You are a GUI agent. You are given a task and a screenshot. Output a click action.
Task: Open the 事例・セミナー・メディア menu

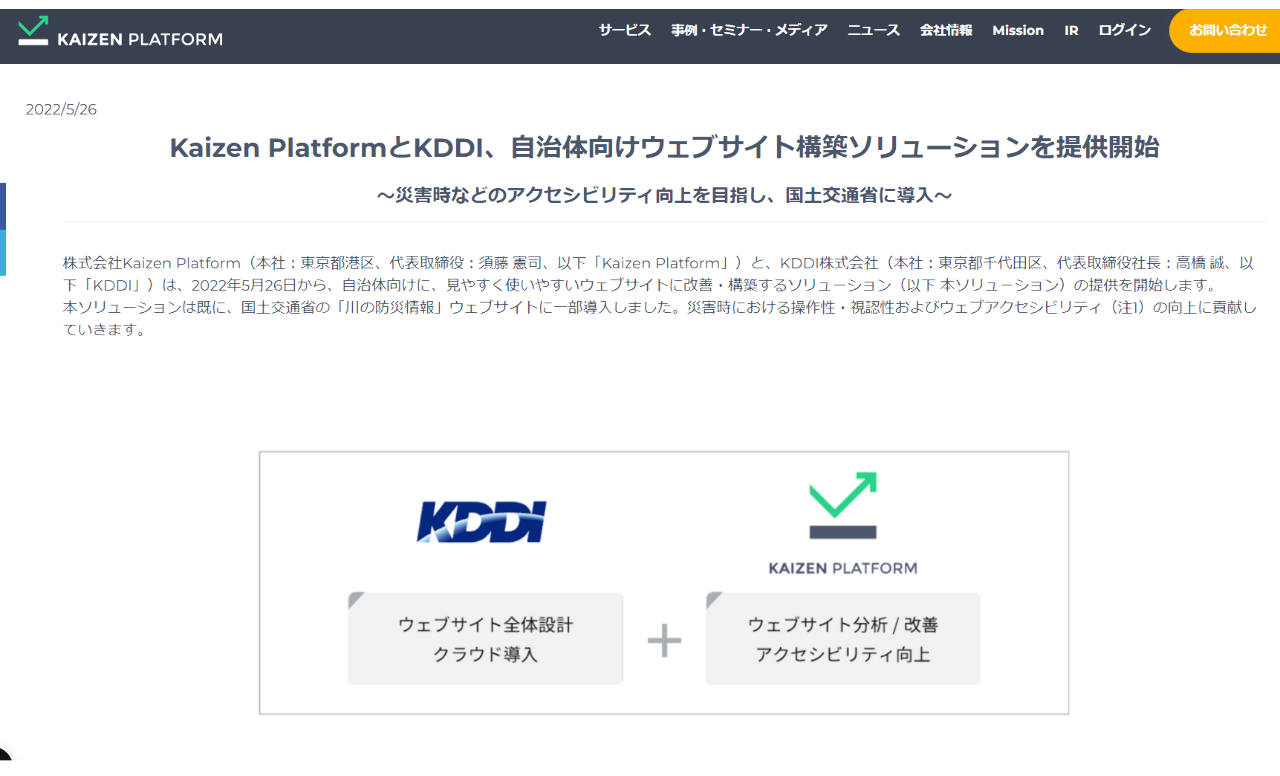tap(749, 30)
